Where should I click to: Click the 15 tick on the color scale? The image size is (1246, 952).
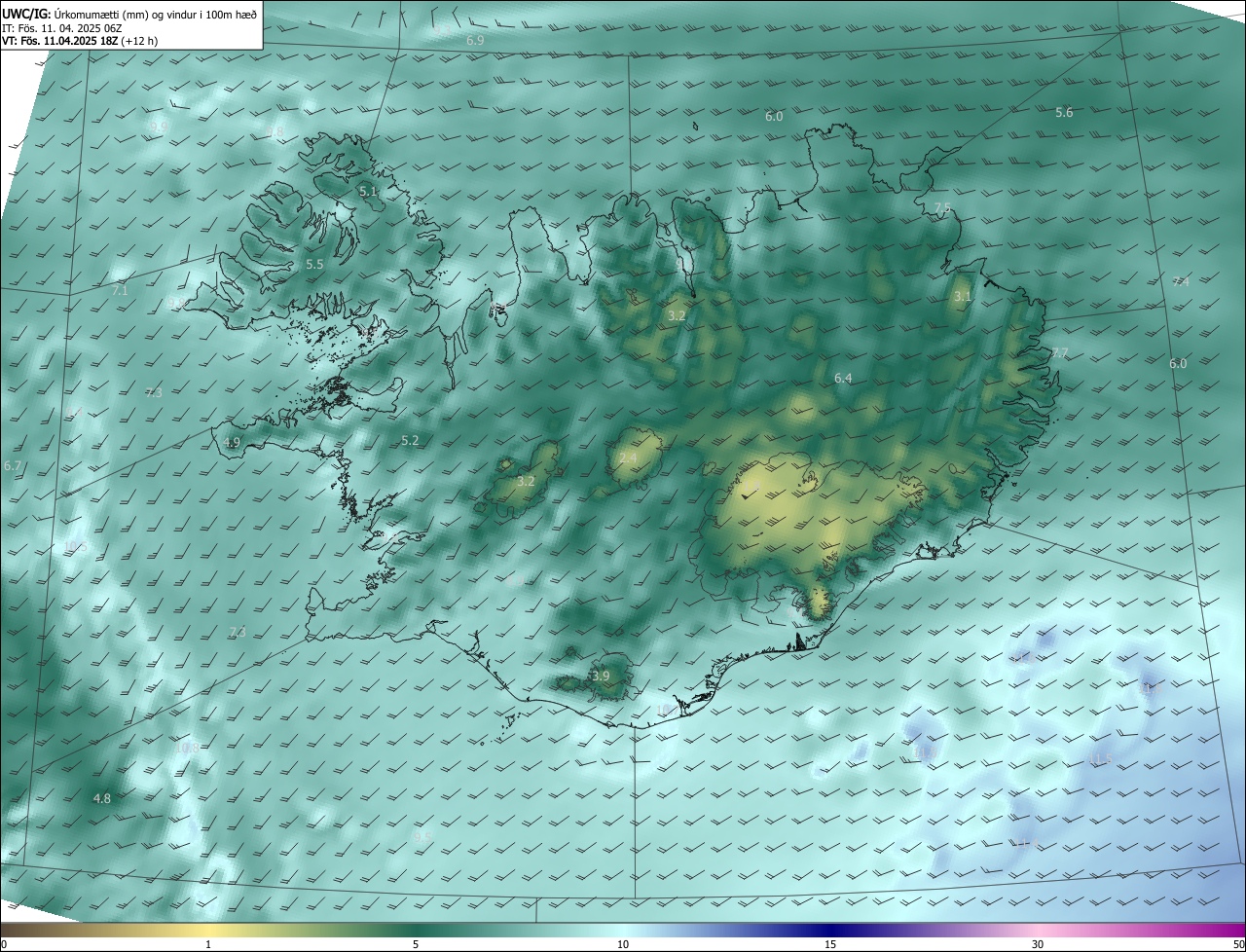(x=830, y=944)
